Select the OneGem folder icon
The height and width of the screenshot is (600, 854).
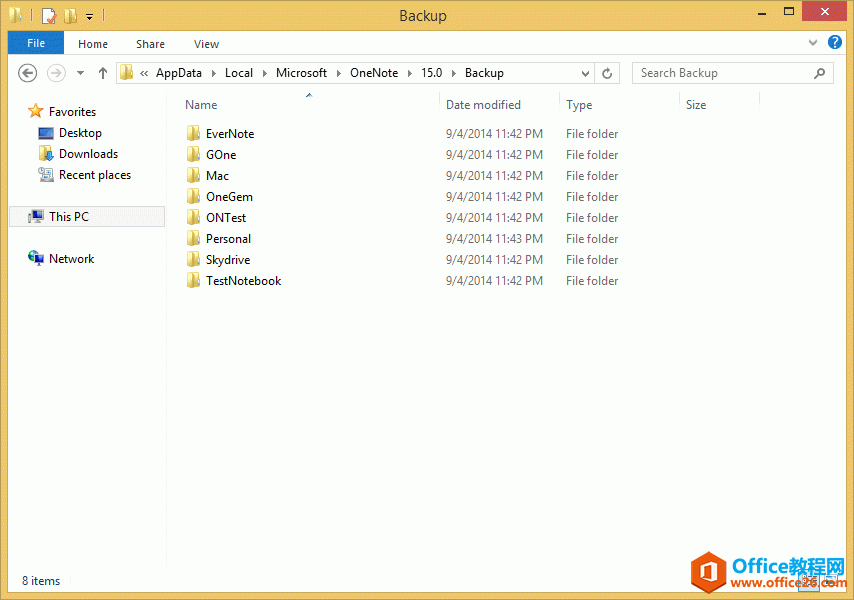[193, 197]
